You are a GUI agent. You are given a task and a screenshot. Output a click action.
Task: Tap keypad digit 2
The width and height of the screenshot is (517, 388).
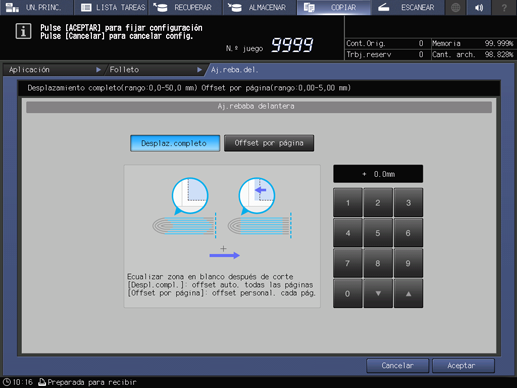click(x=378, y=203)
